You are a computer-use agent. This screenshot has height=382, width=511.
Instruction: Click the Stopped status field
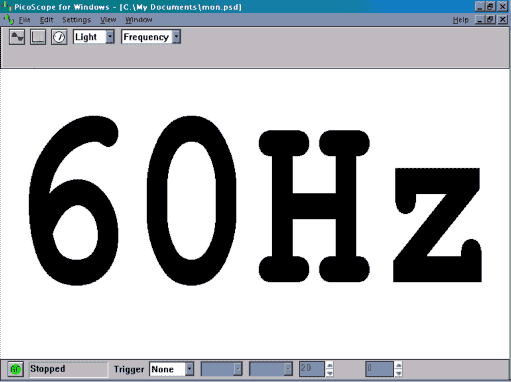[x=69, y=369]
